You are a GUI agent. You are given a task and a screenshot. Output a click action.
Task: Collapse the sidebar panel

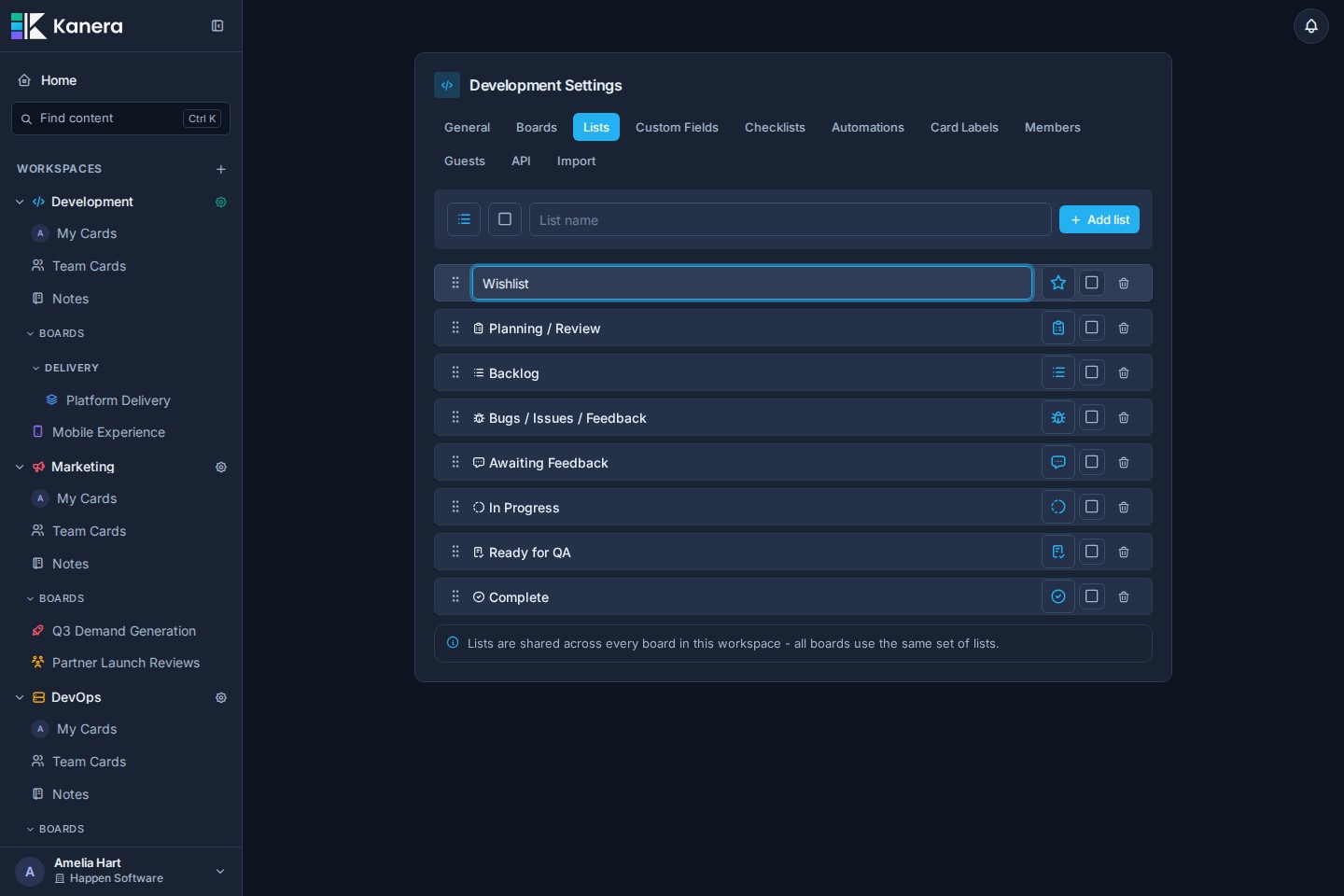pyautogui.click(x=217, y=26)
